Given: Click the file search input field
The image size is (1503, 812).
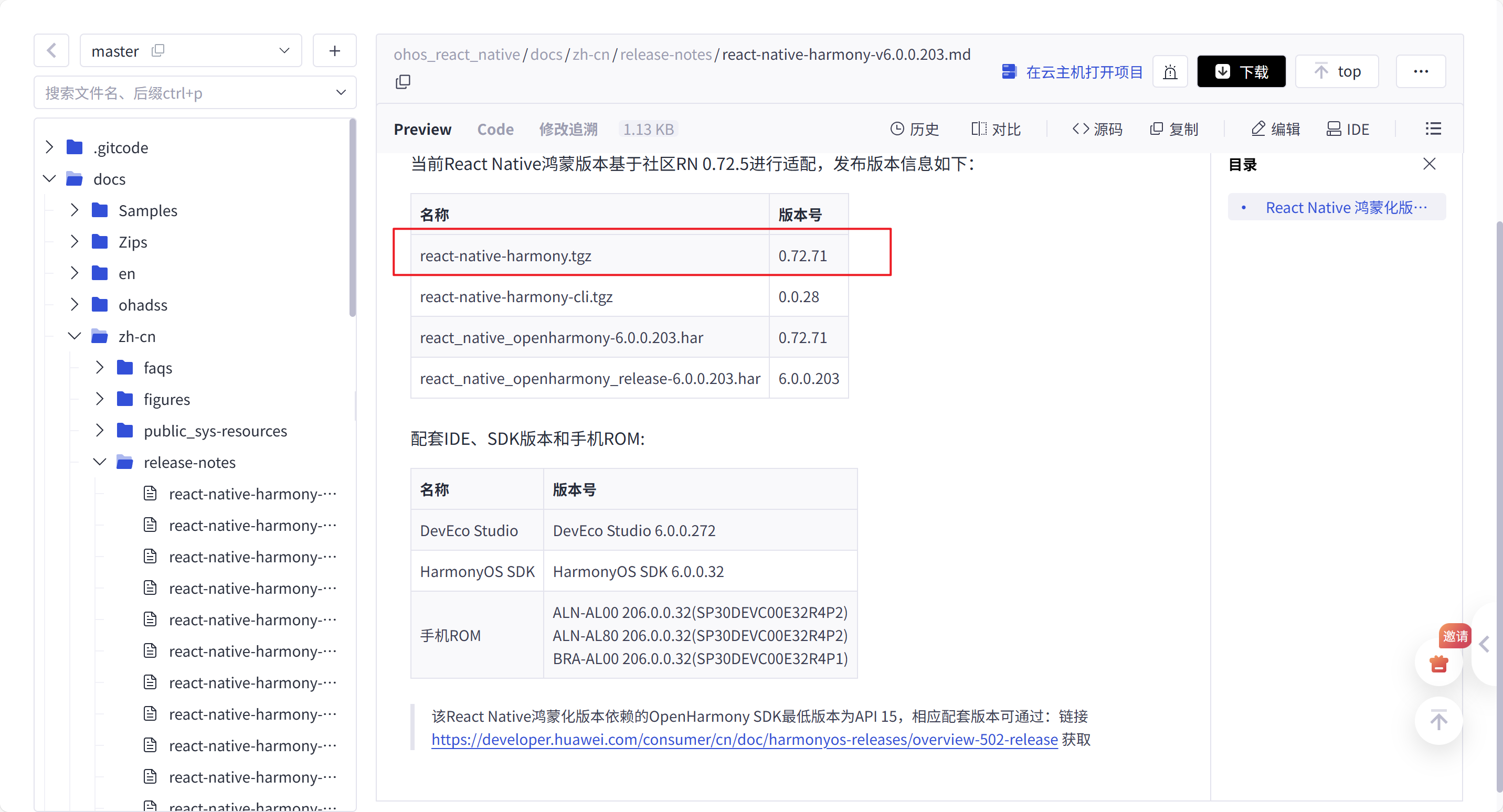Looking at the screenshot, I should click(187, 93).
